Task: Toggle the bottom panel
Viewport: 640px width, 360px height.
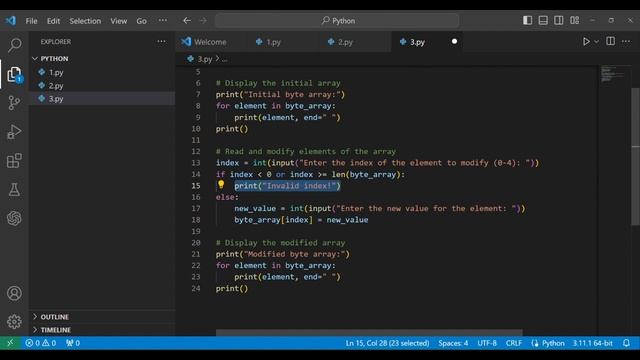Action: click(543, 20)
